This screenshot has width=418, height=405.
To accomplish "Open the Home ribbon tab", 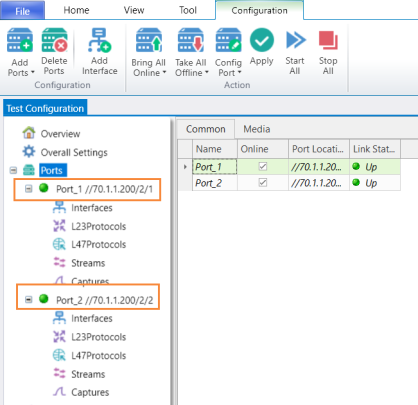I will coord(76,10).
